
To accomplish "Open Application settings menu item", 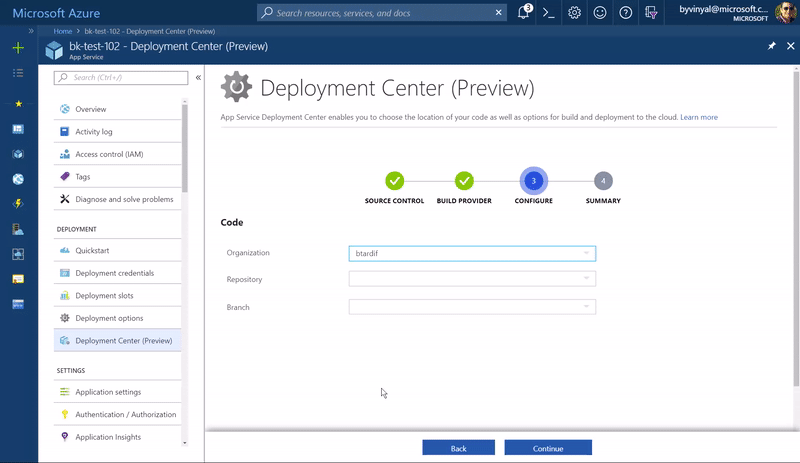I will click(x=108, y=392).
